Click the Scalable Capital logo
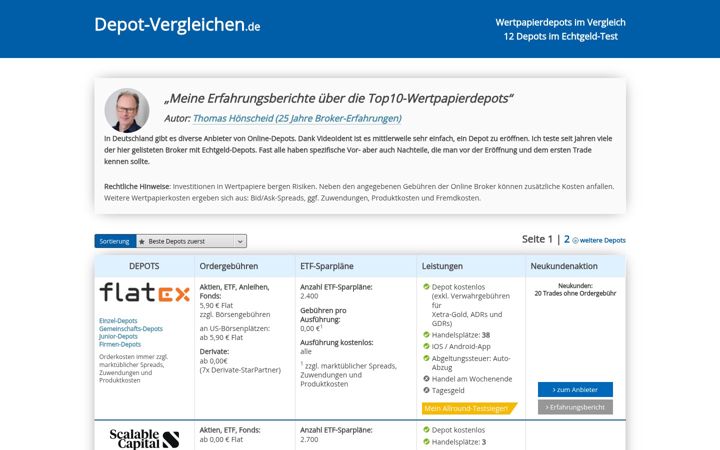720x450 pixels. point(145,439)
